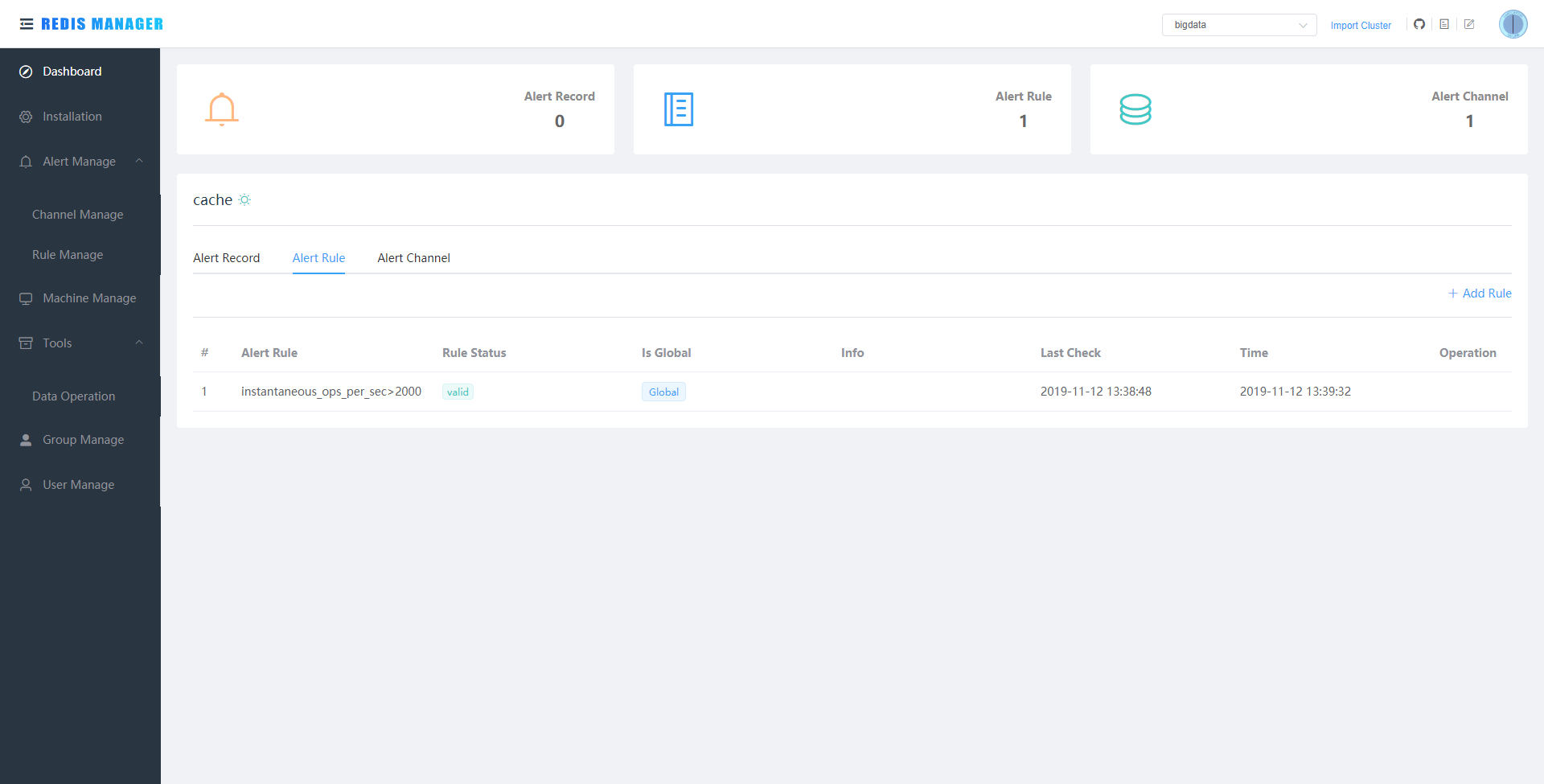Viewport: 1544px width, 784px height.
Task: Open the user avatar menu
Action: click(1513, 24)
